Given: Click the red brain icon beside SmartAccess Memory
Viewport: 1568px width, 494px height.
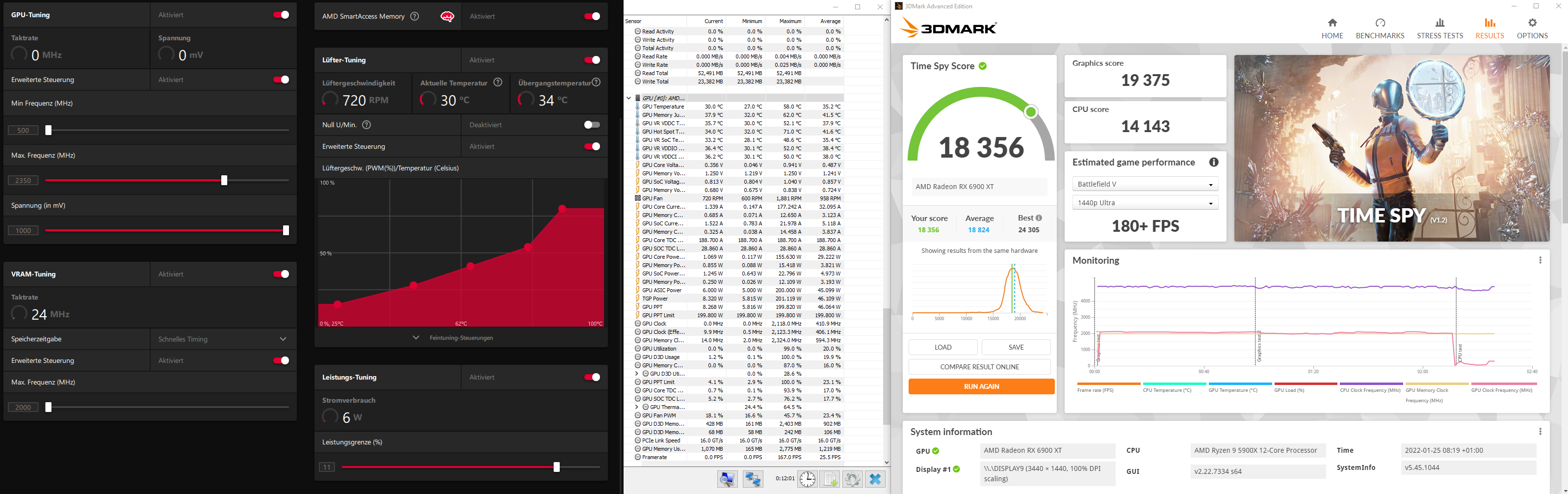Looking at the screenshot, I should (x=447, y=16).
